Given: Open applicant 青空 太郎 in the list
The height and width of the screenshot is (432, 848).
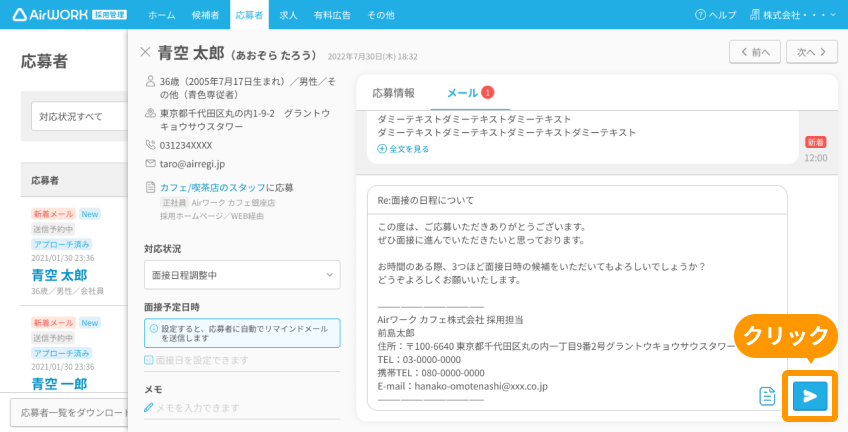Looking at the screenshot, I should tap(59, 275).
